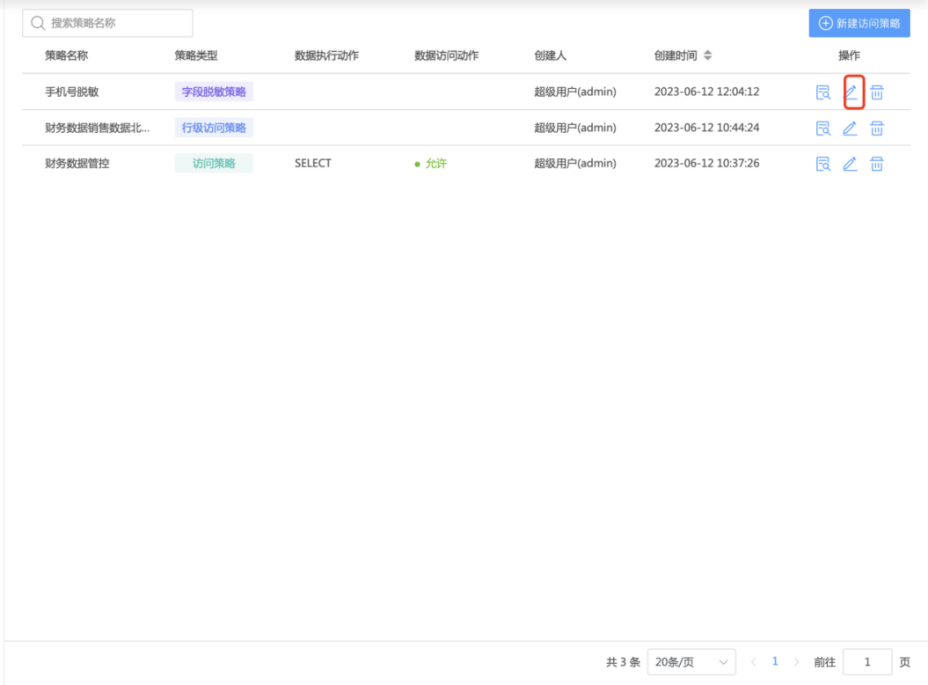Click 创建人 column header
The width and height of the screenshot is (928, 685).
tap(550, 56)
